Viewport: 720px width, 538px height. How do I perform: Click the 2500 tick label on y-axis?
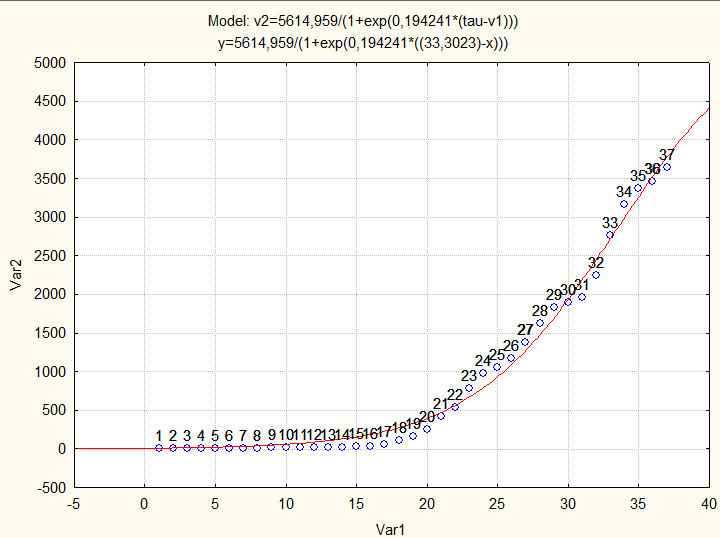click(50, 256)
